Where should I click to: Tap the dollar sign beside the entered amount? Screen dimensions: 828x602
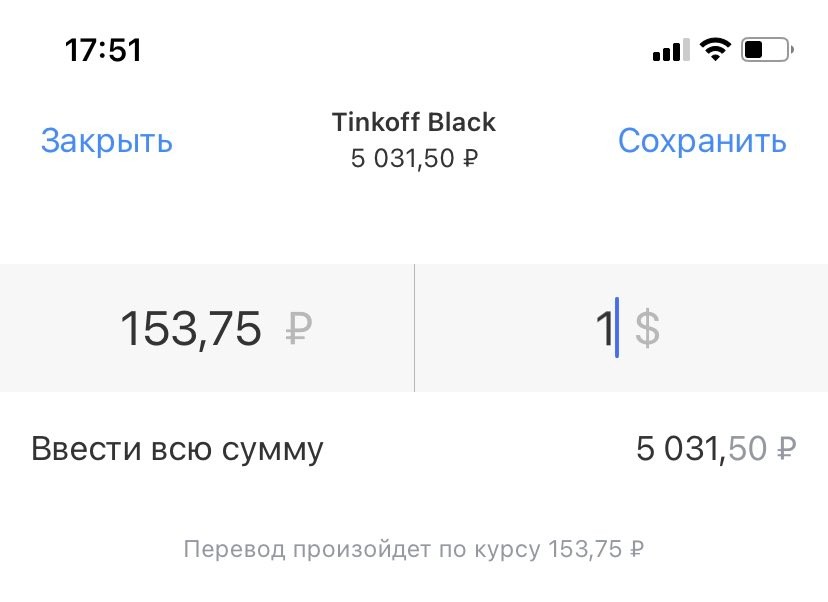[650, 328]
